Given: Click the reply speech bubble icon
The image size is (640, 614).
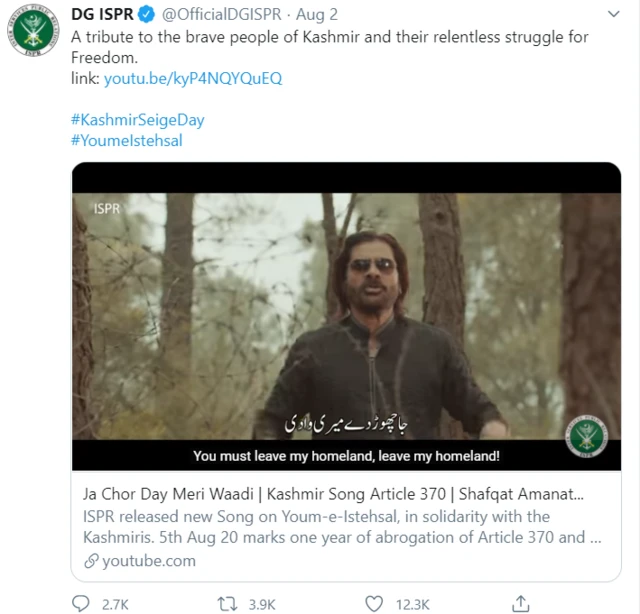Looking at the screenshot, I should point(81,603).
